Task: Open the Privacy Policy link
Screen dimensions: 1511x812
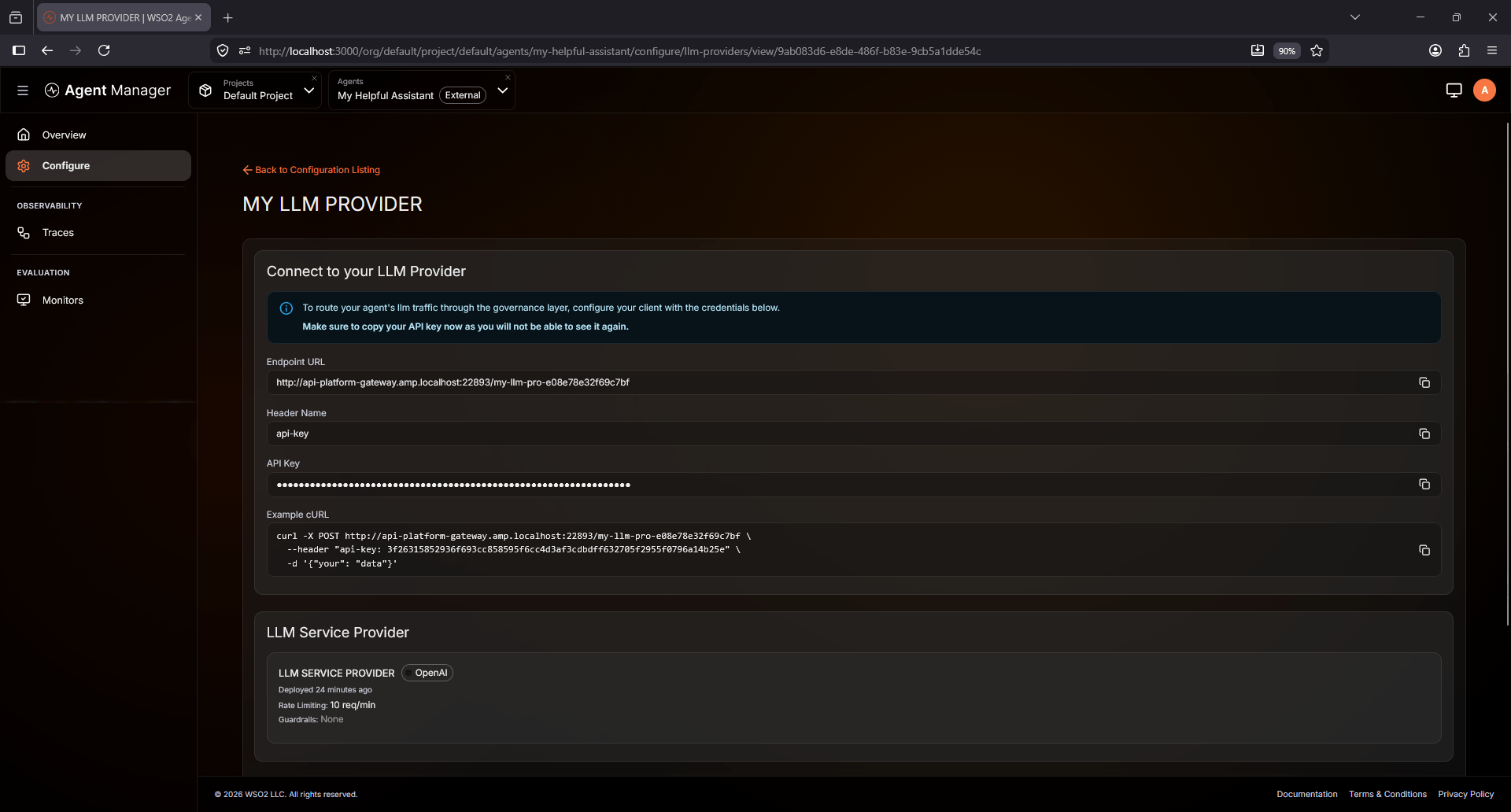Action: [x=1465, y=794]
